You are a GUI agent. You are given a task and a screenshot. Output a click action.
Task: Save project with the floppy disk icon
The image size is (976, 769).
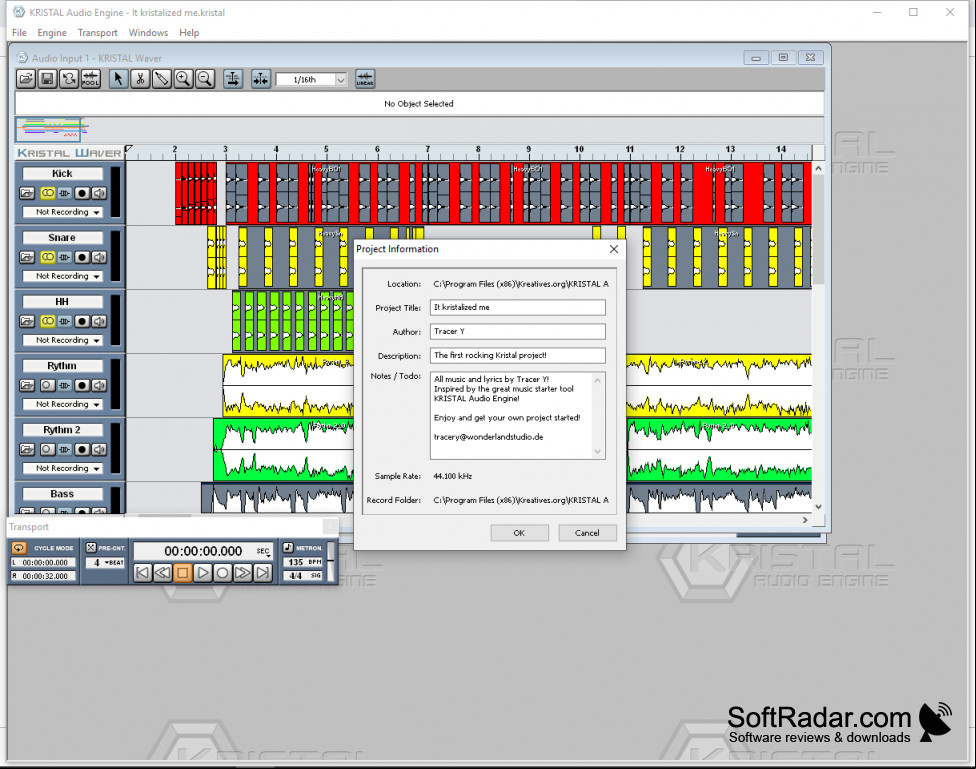coord(47,79)
